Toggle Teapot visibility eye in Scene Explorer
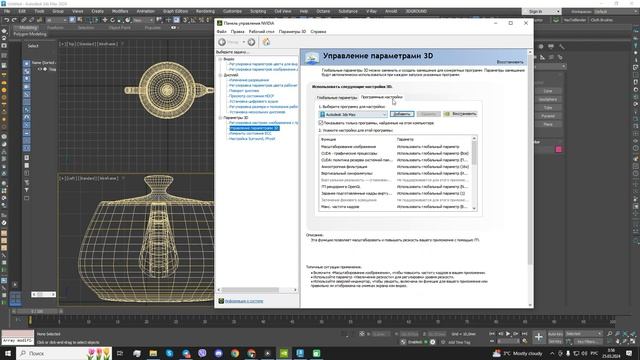The width and height of the screenshot is (640, 360). tap(40, 69)
